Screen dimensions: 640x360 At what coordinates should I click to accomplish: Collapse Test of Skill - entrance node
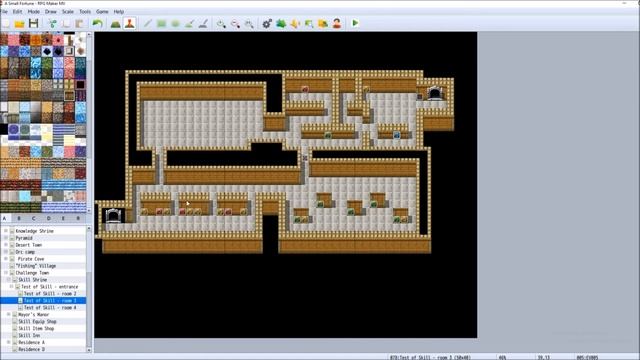coord(11,287)
